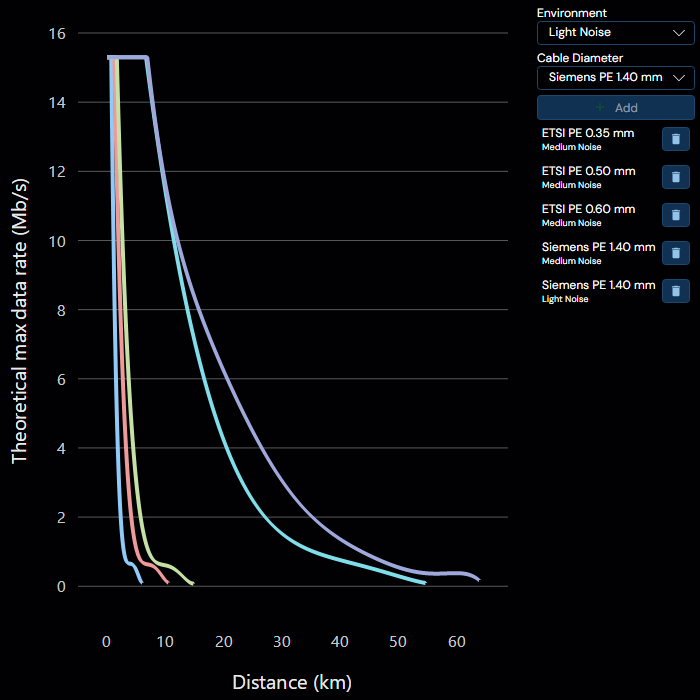Screen dimensions: 700x700
Task: Click the Add button
Action: pyautogui.click(x=616, y=108)
